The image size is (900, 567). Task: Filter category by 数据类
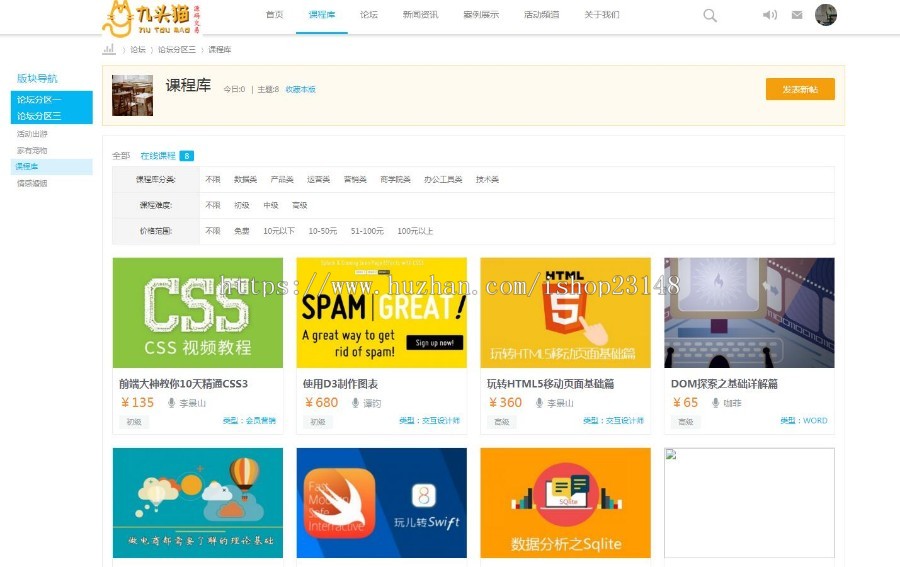[245, 180]
